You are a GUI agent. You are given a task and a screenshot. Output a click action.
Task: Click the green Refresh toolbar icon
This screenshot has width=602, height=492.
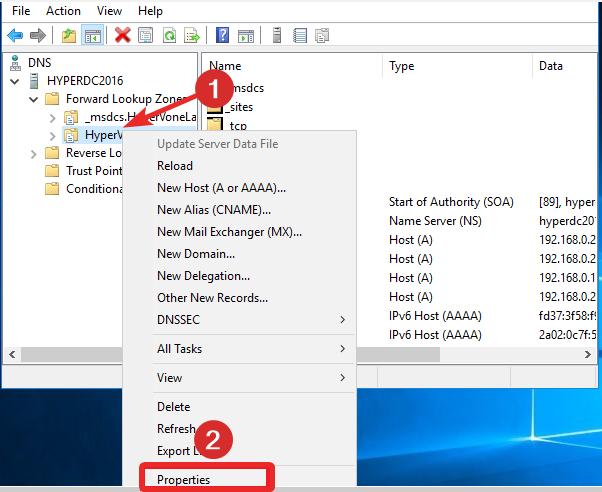tap(169, 35)
